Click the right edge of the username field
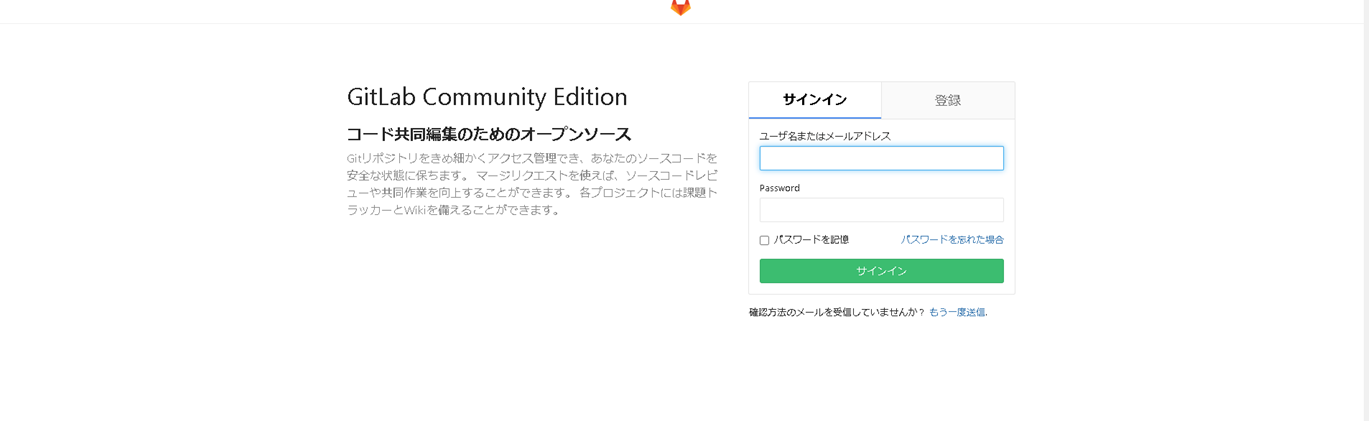 tap(995, 158)
